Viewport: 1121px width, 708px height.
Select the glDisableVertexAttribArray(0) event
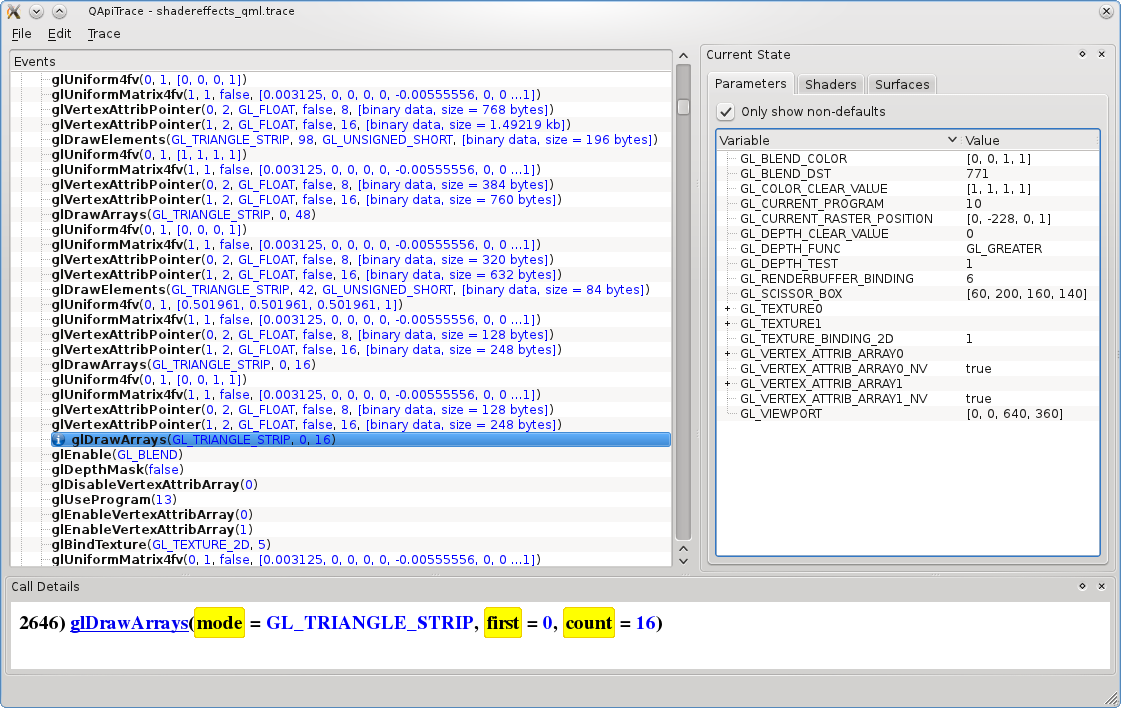click(x=154, y=485)
